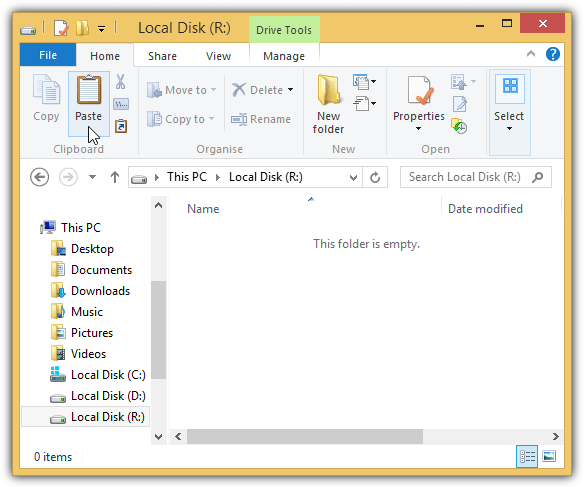Click the blue Help question mark
Viewport: 584px width, 487px height.
pyautogui.click(x=553, y=54)
